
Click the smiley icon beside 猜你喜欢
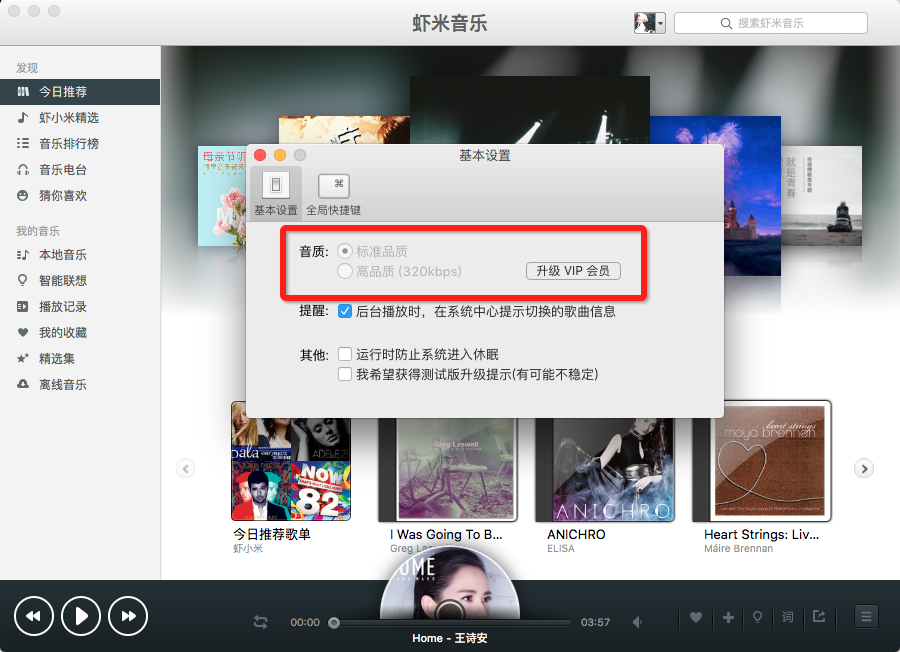(22, 196)
